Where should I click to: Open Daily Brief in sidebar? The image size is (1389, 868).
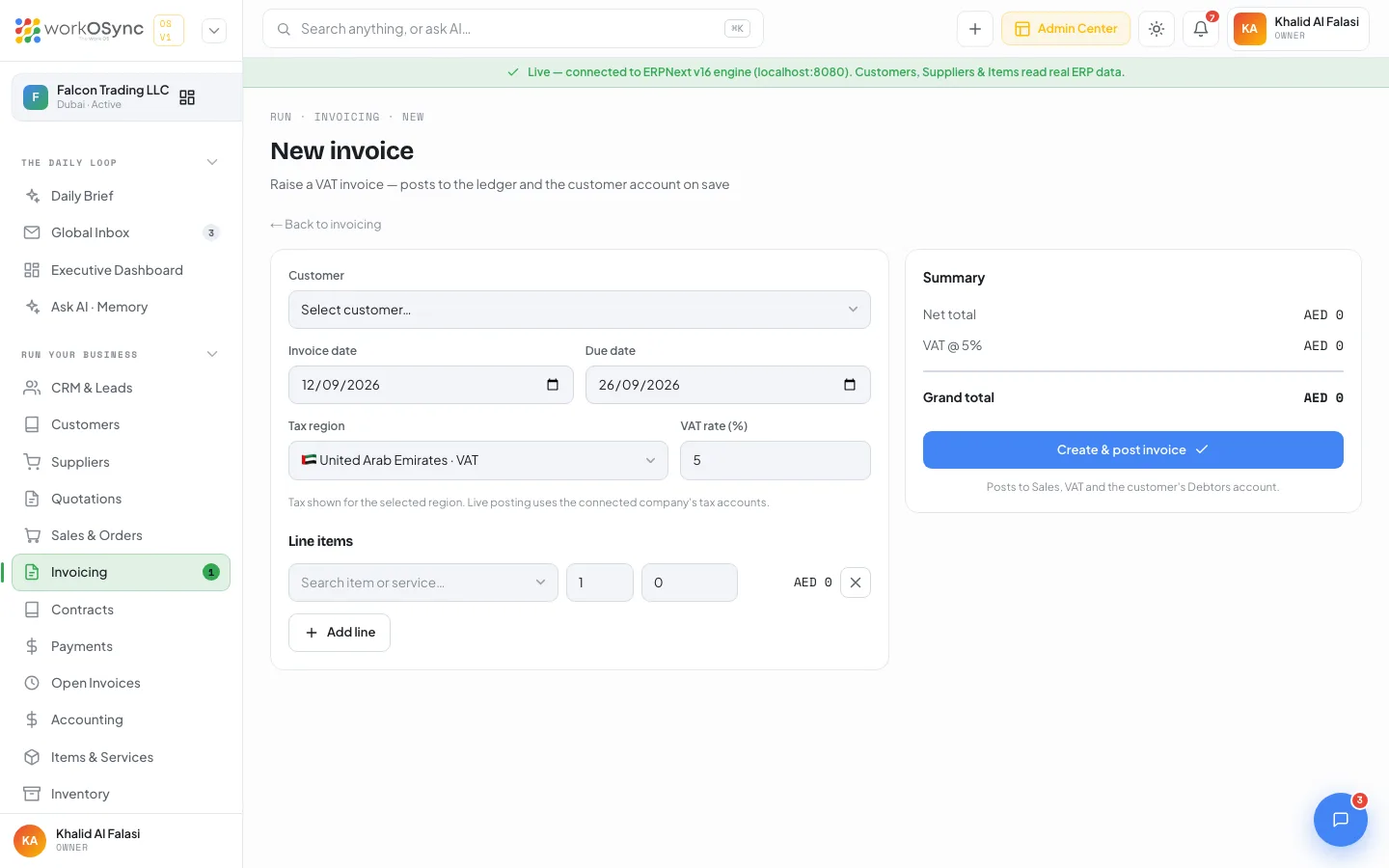(x=121, y=196)
